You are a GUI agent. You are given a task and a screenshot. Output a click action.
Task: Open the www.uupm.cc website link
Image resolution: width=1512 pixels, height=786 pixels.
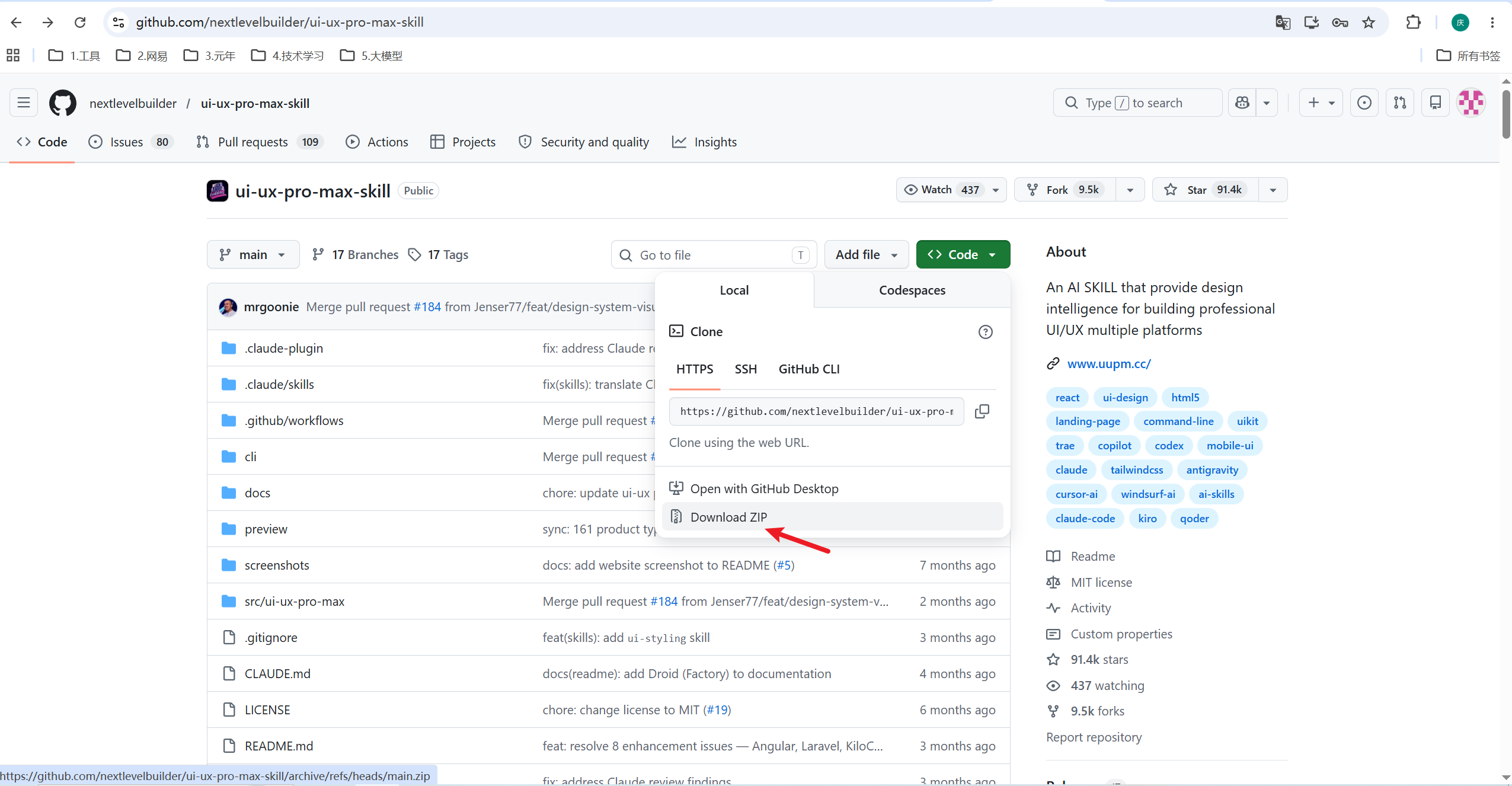[1109, 364]
